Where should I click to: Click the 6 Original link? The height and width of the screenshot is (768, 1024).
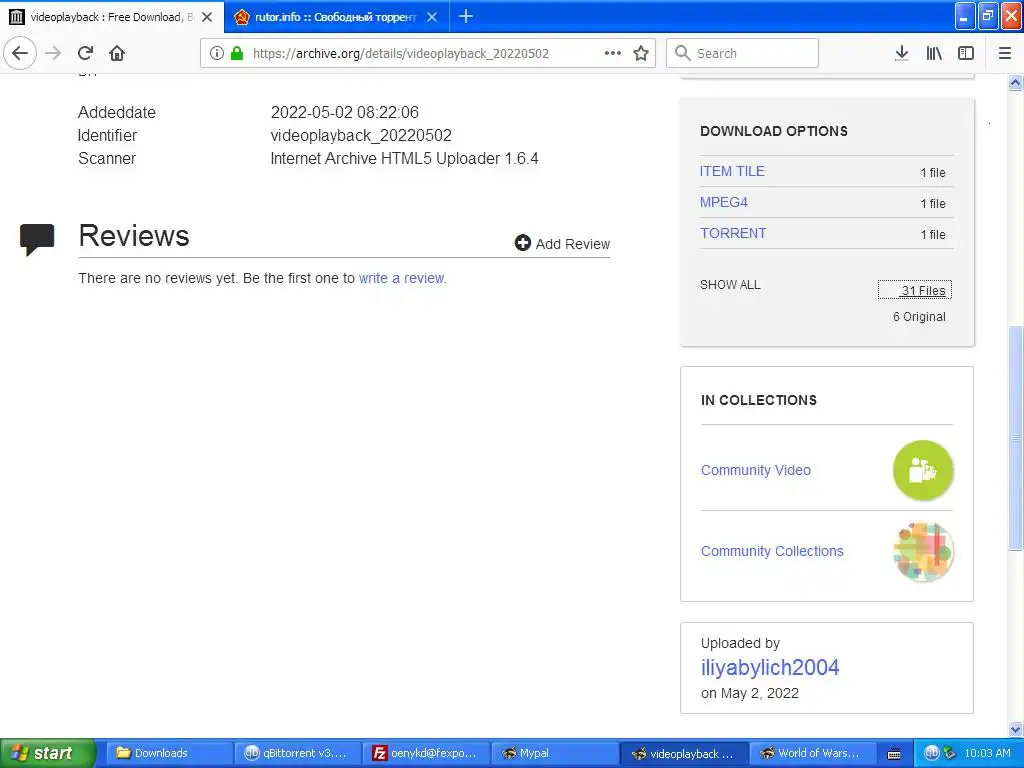[x=919, y=317]
